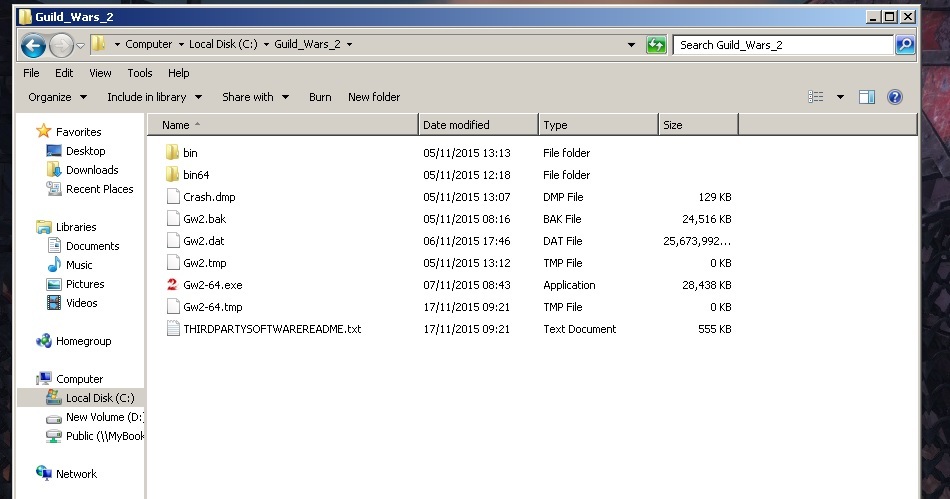Expand the Computer breadcrumb arrow

coord(181,45)
